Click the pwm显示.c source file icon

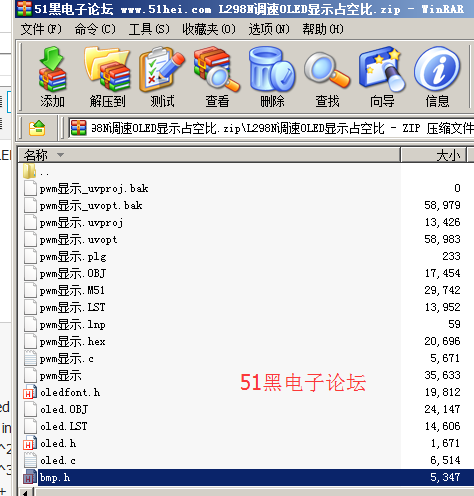click(30, 358)
